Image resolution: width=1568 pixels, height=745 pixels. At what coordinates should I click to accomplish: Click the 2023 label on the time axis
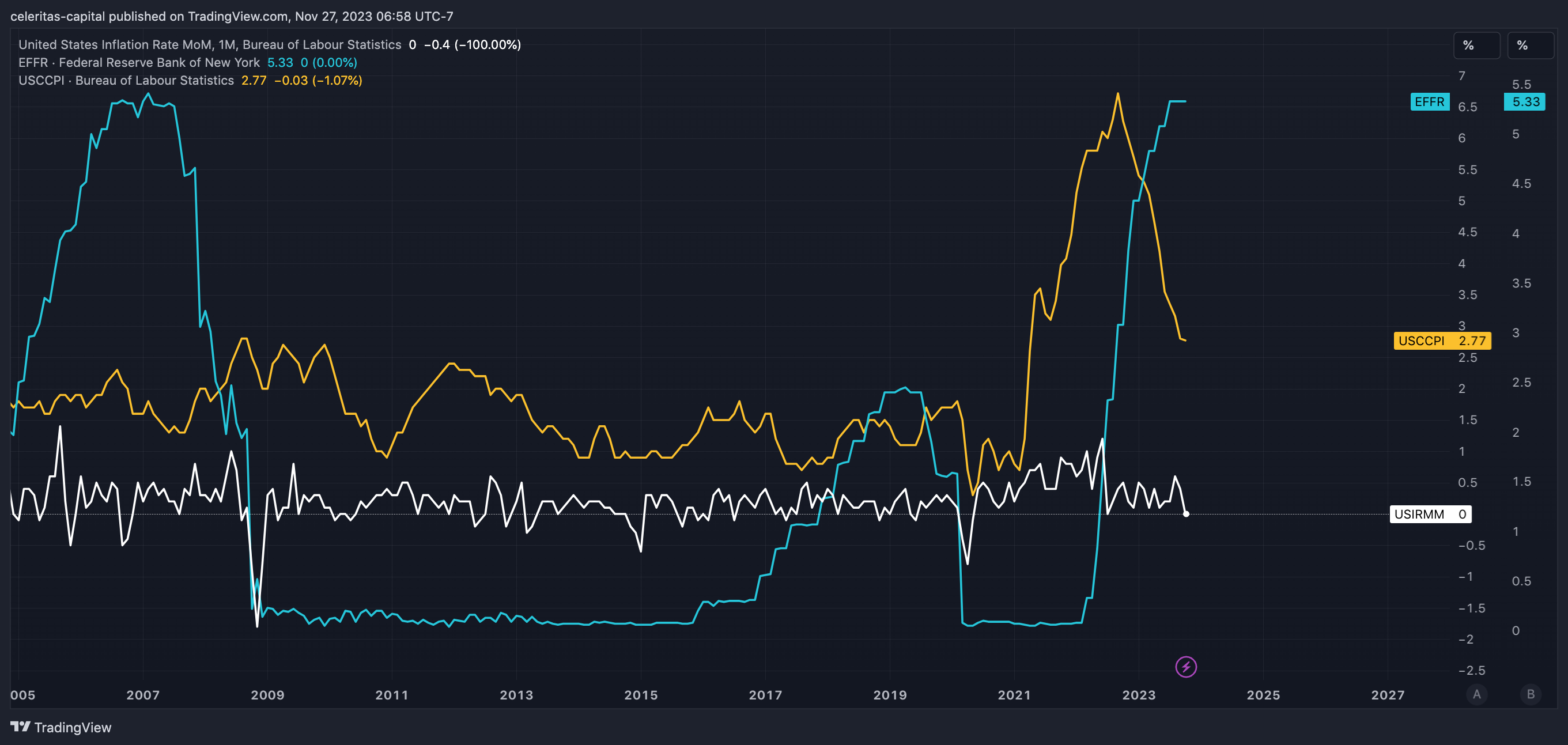tap(1138, 694)
